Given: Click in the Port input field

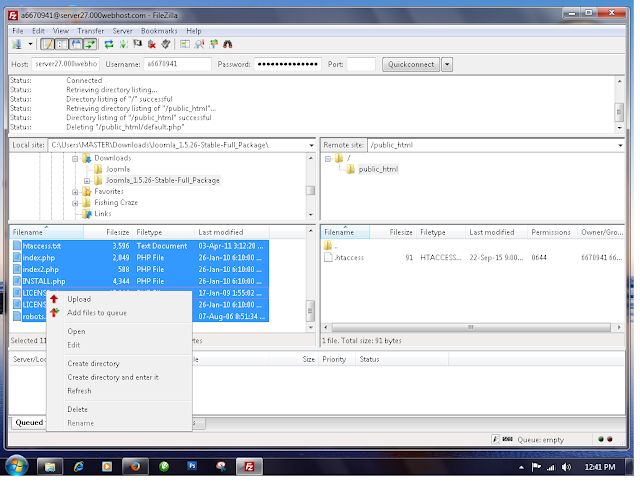Looking at the screenshot, I should pyautogui.click(x=361, y=64).
